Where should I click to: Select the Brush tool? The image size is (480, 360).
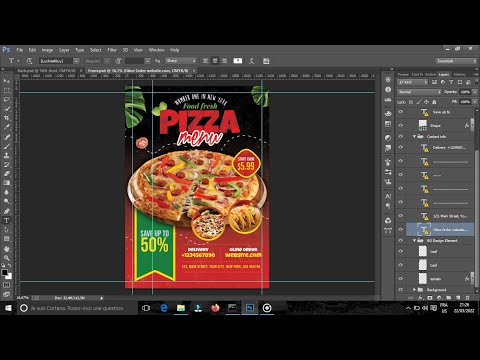click(6, 146)
